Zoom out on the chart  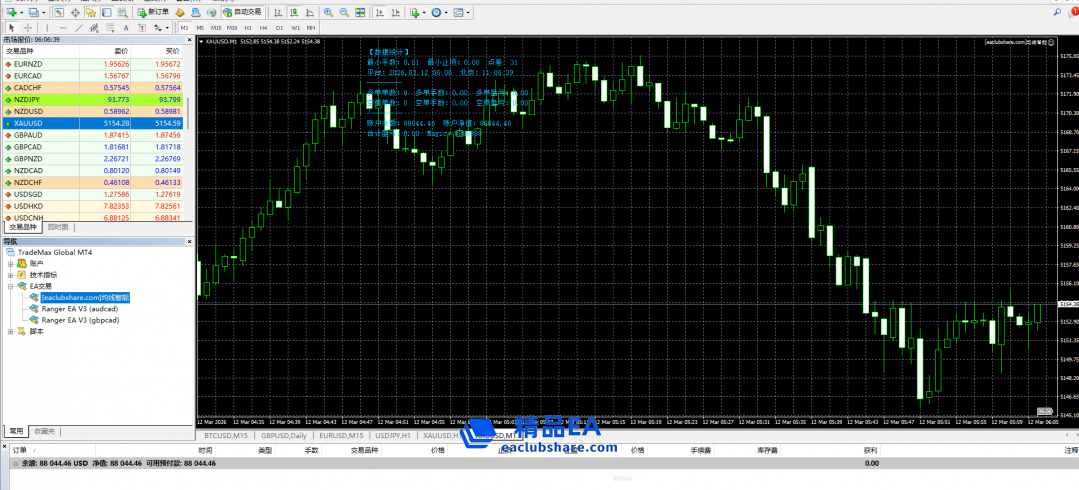[344, 12]
